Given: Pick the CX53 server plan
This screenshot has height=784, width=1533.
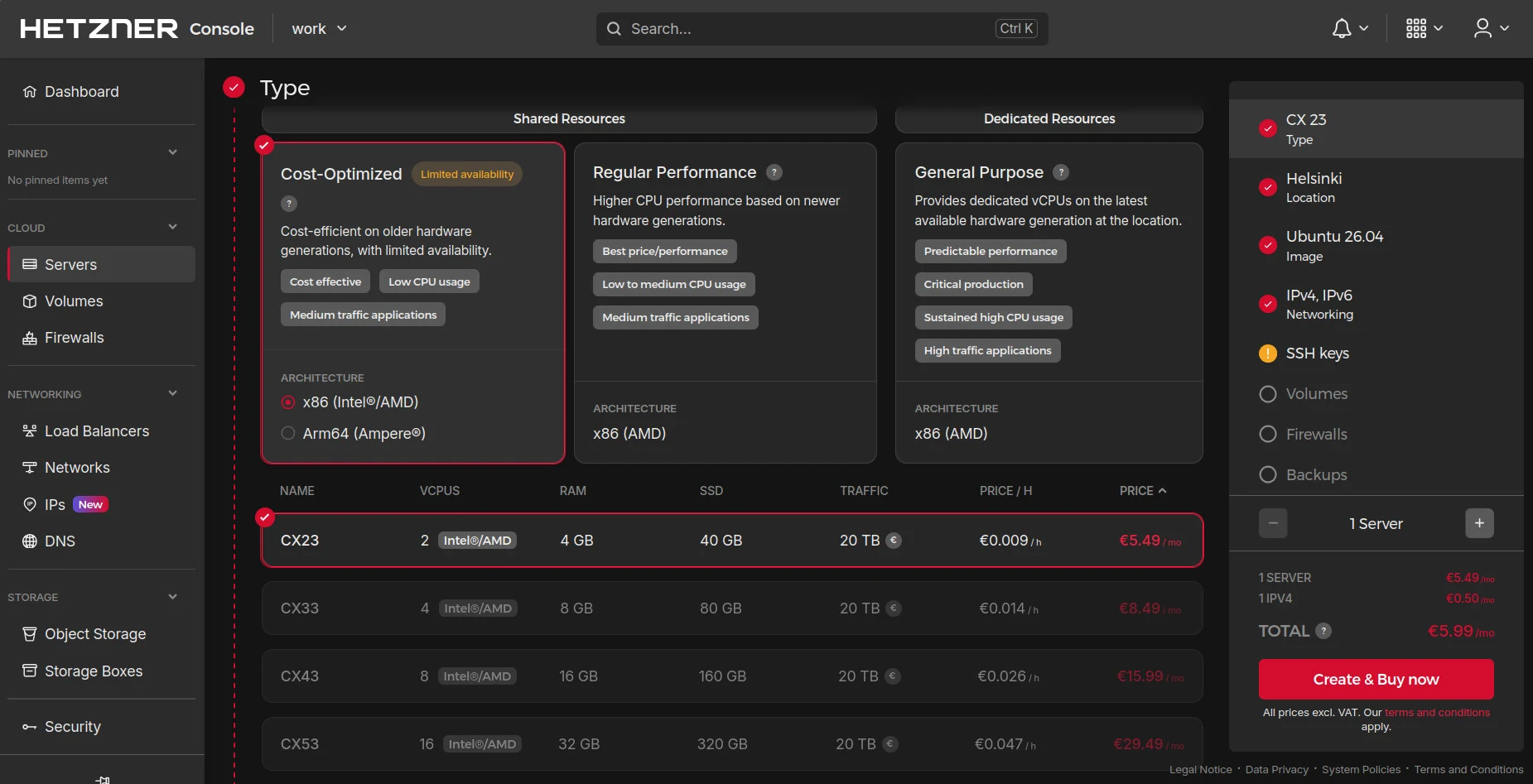Looking at the screenshot, I should 732,744.
